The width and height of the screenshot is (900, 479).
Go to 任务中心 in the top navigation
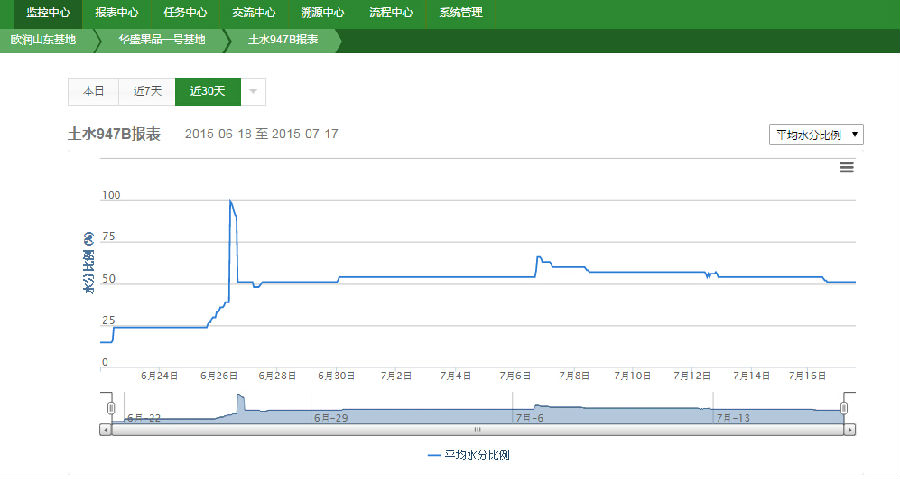(185, 13)
